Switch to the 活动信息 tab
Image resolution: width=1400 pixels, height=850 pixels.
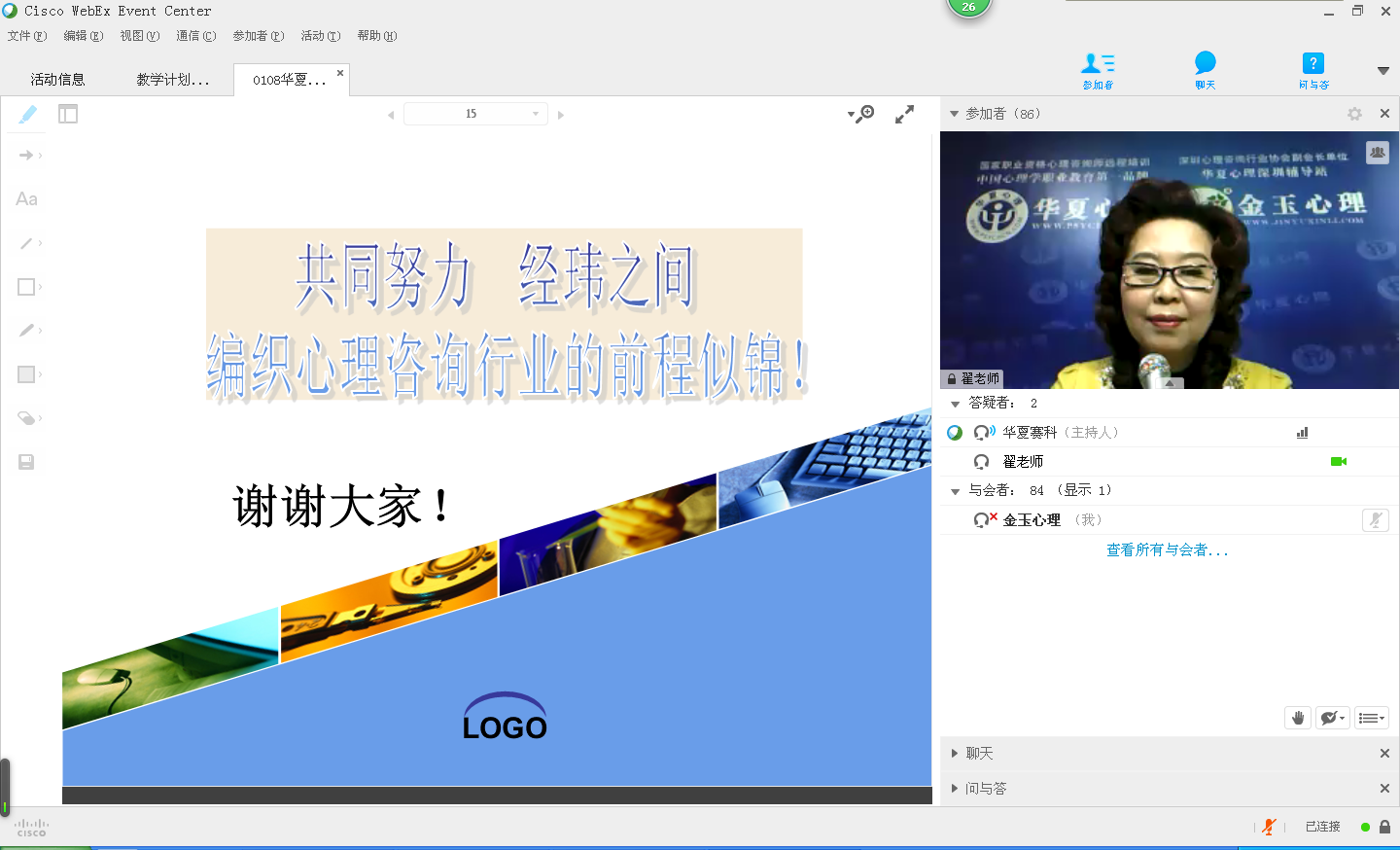(x=57, y=80)
